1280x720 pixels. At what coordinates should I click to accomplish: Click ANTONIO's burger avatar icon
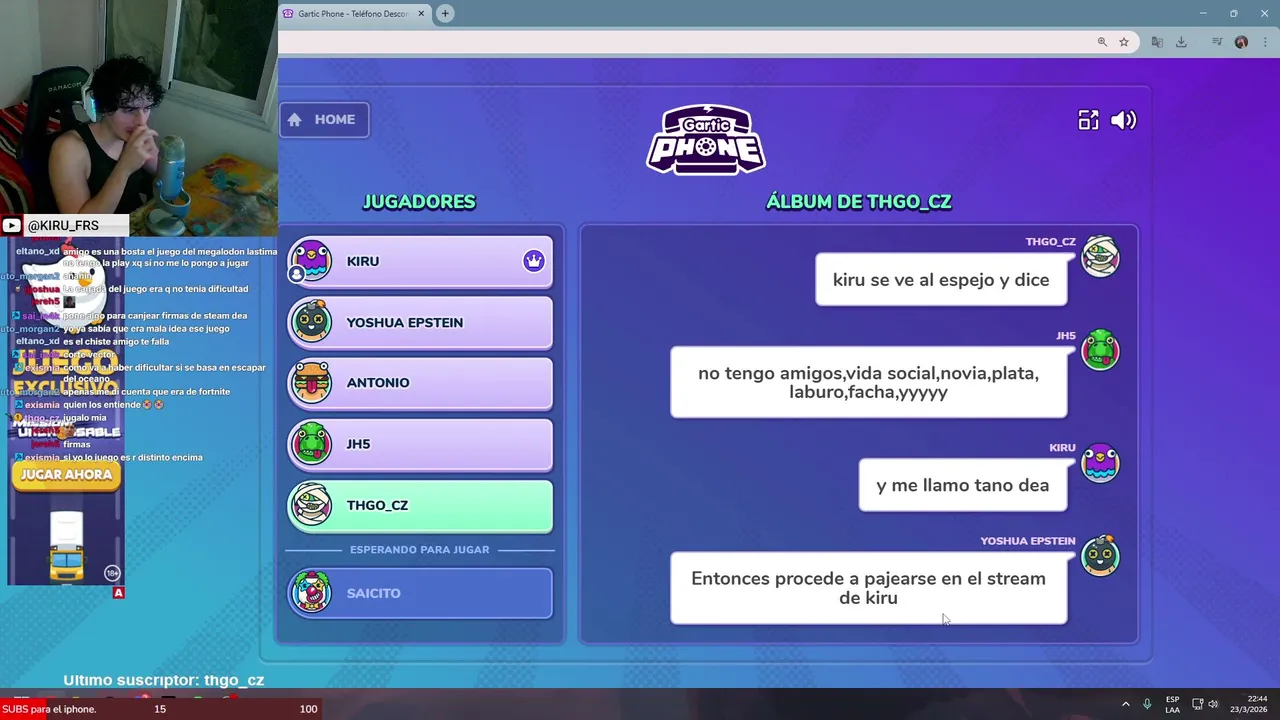(x=311, y=382)
